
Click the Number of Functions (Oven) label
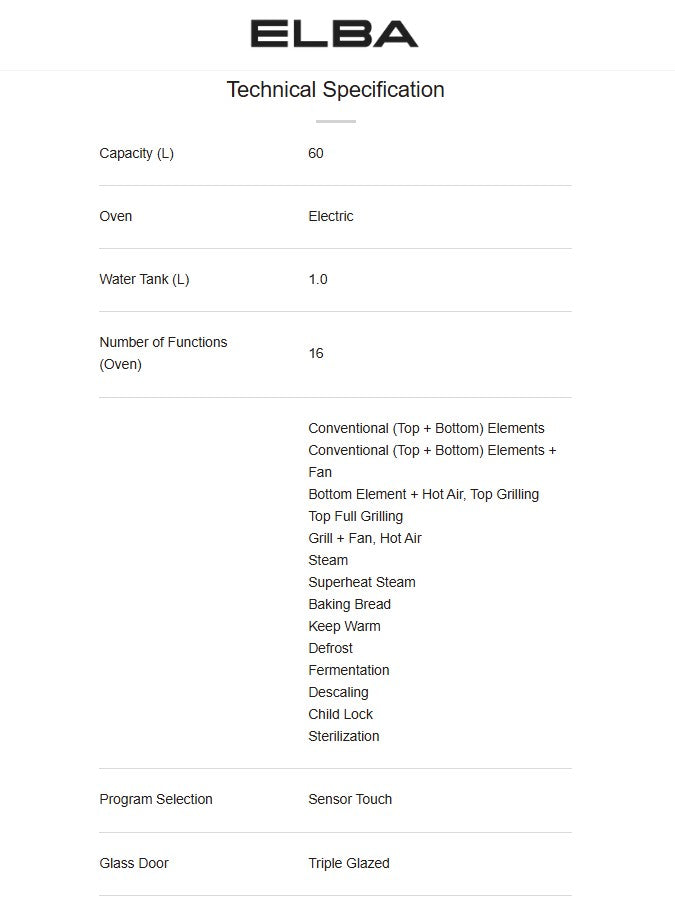(163, 353)
